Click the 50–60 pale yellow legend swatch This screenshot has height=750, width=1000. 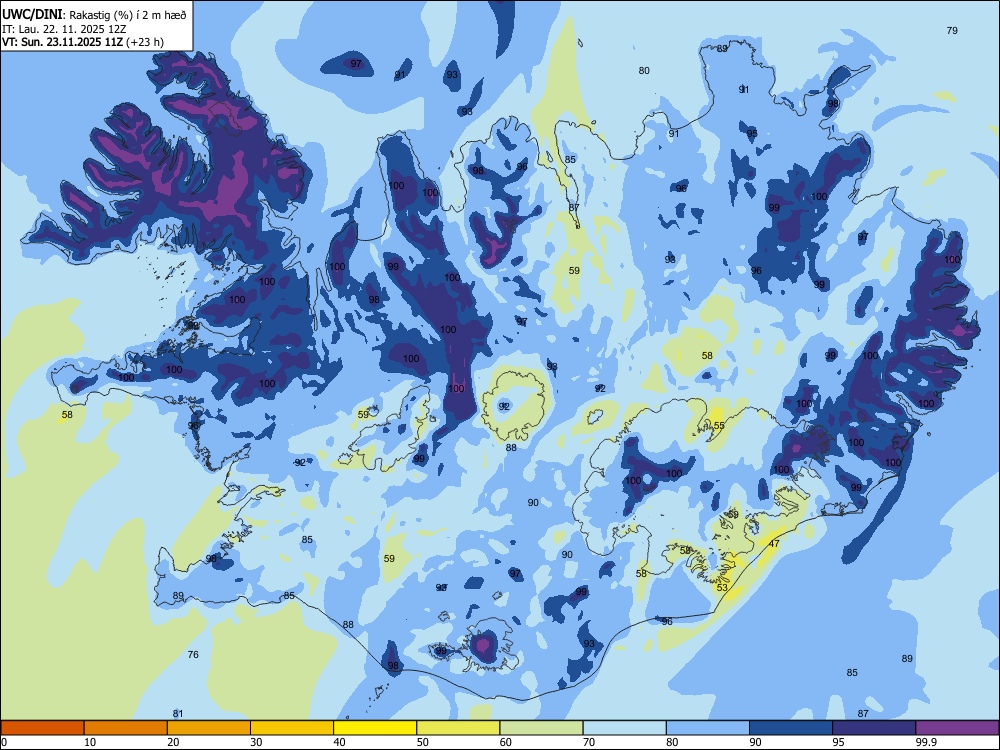[459, 728]
